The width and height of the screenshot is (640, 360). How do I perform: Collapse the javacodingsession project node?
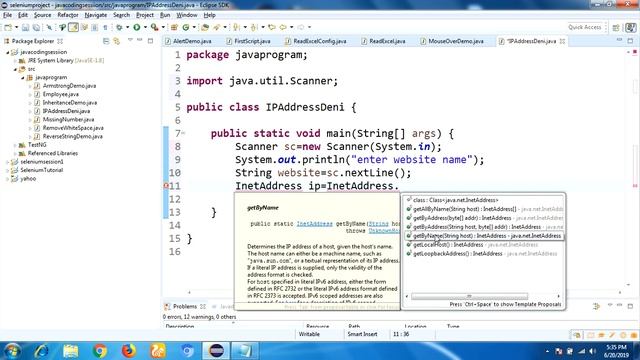tap(8, 52)
